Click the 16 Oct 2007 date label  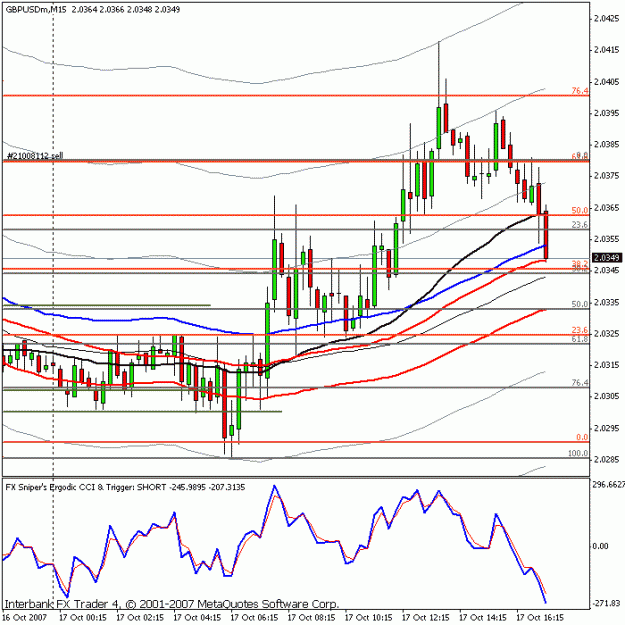pos(25,618)
